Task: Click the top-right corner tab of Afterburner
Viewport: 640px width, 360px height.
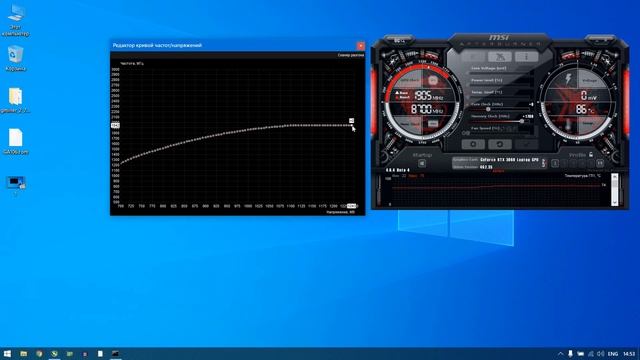Action: pyautogui.click(x=600, y=40)
